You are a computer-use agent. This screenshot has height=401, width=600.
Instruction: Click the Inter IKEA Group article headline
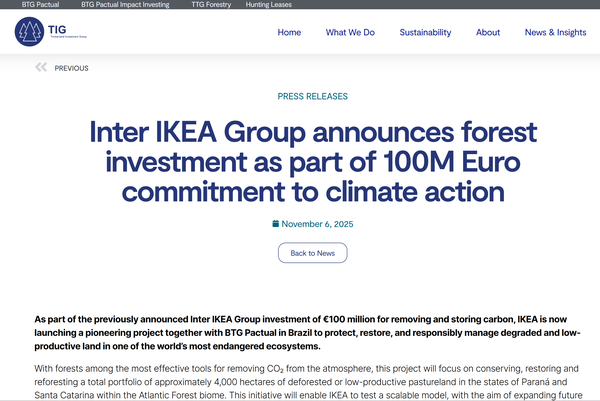[x=312, y=161]
